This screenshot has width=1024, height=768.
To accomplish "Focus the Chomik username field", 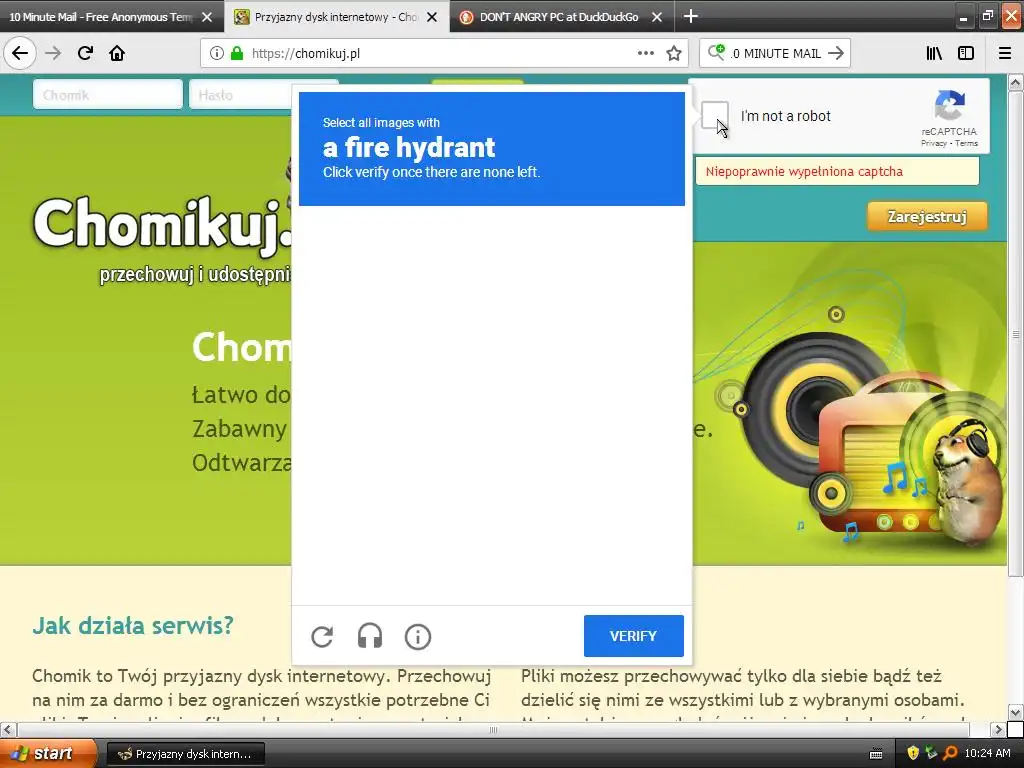I will pyautogui.click(x=108, y=95).
